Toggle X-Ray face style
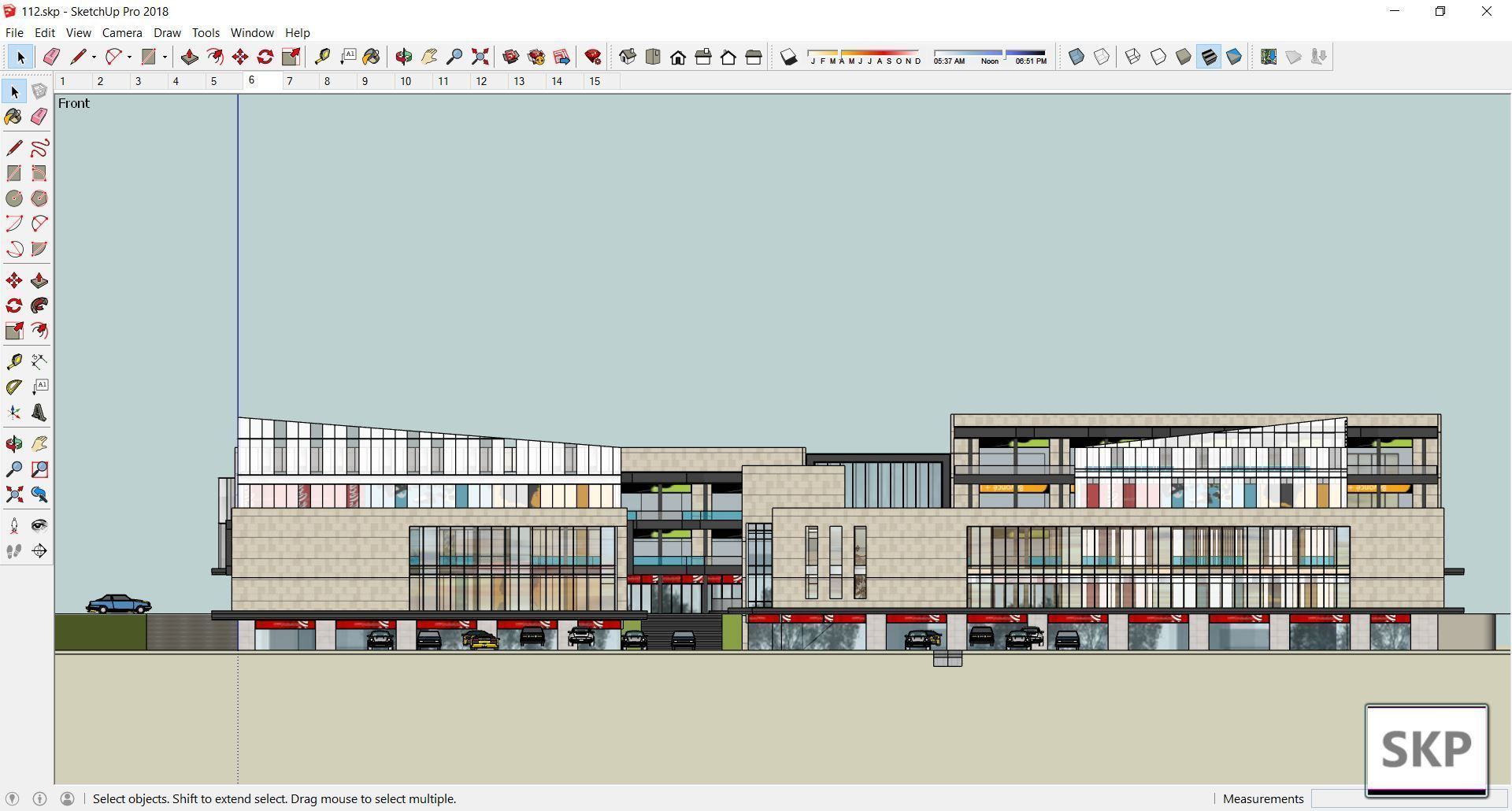 pos(1077,57)
